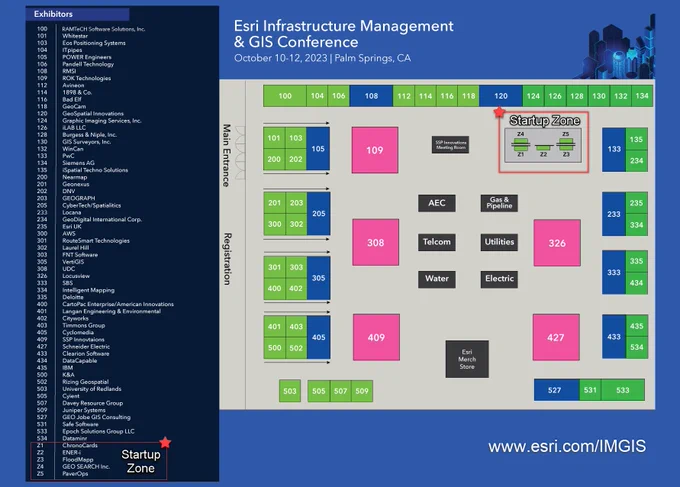
Task: Select blue booth 405 on the map
Action: 319,337
